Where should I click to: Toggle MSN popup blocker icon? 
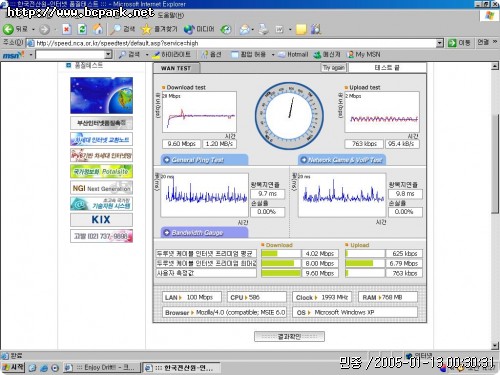(235, 54)
